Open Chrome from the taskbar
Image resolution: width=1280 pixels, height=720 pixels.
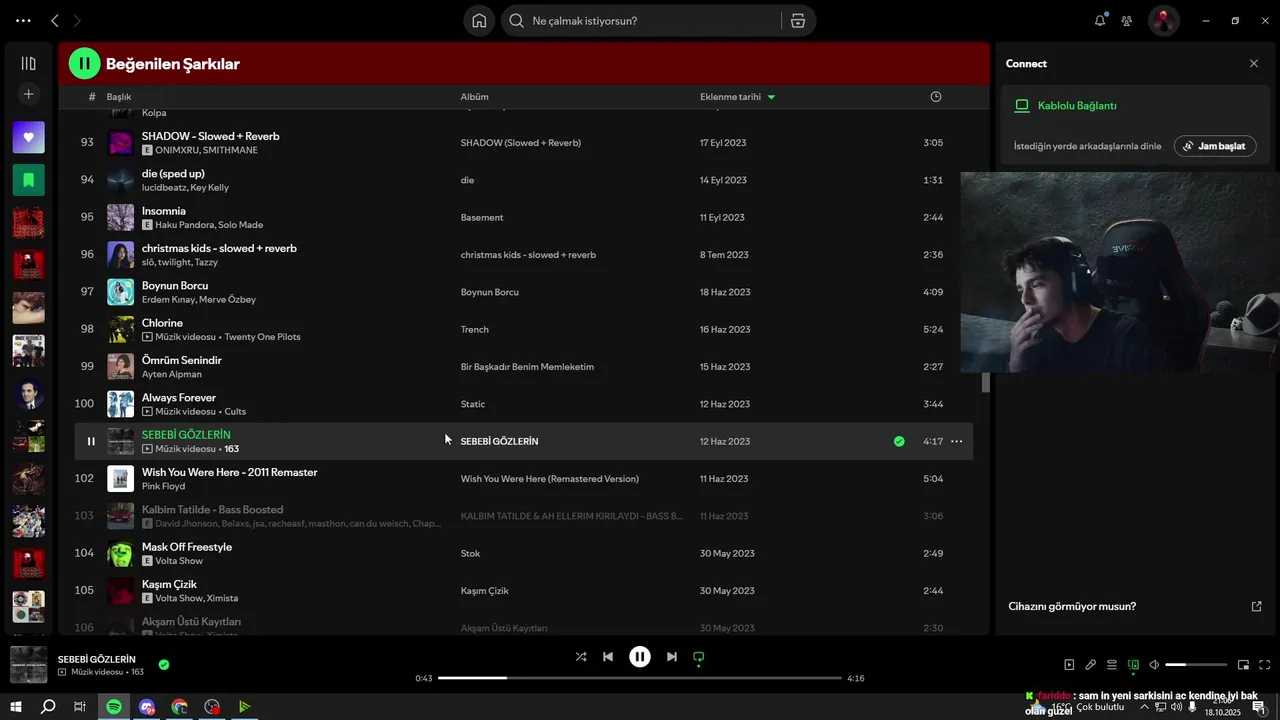tap(179, 707)
